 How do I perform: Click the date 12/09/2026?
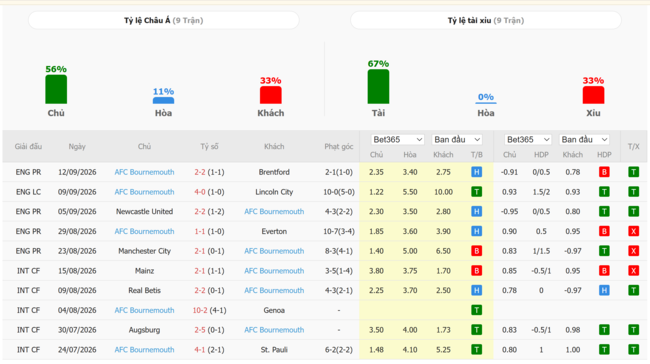[x=77, y=172]
